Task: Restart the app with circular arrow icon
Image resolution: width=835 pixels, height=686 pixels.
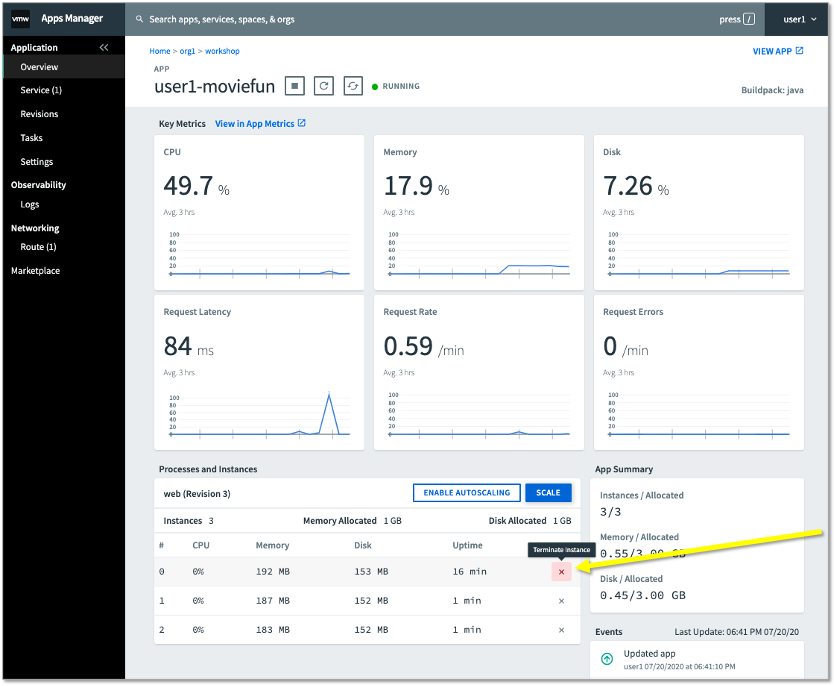Action: [x=324, y=86]
